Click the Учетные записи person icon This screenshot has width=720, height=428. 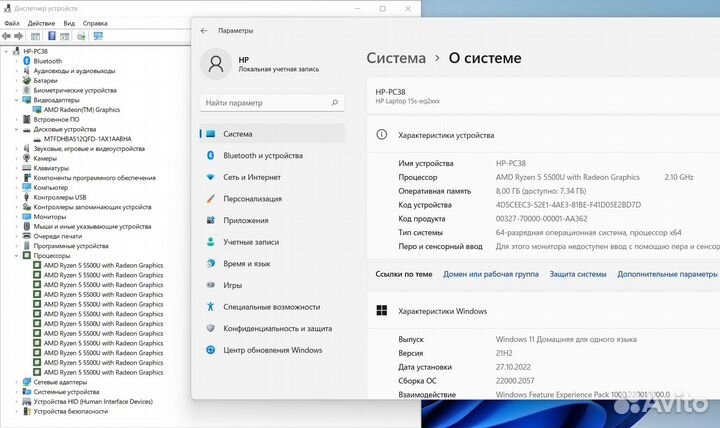click(x=211, y=242)
